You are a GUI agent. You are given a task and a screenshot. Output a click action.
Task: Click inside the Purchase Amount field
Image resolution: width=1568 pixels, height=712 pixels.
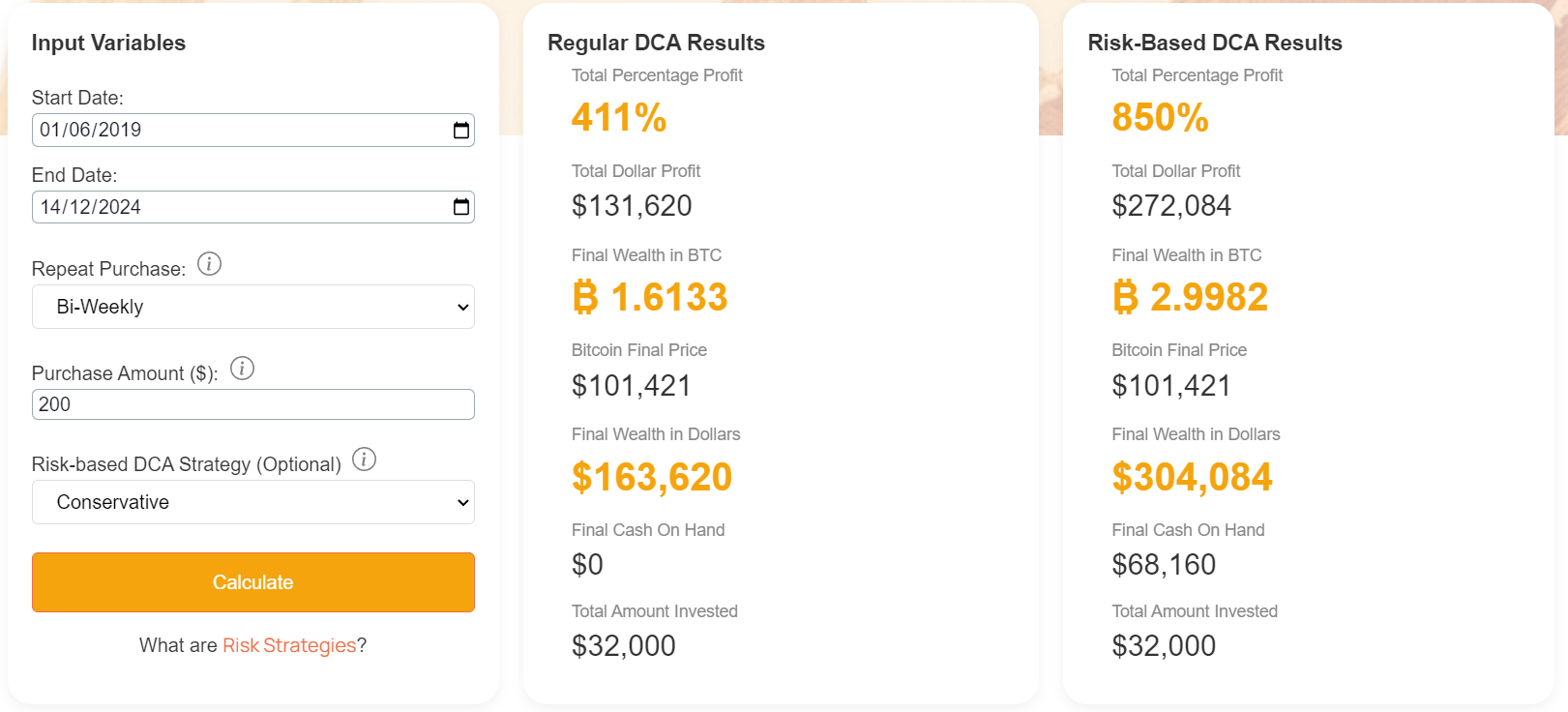252,403
